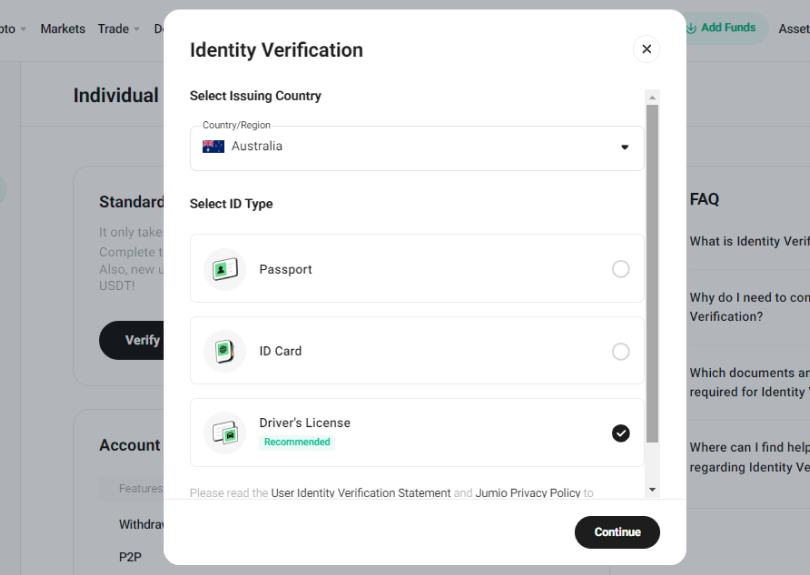810x575 pixels.
Task: Open the Australia country selector field
Action: 417,148
